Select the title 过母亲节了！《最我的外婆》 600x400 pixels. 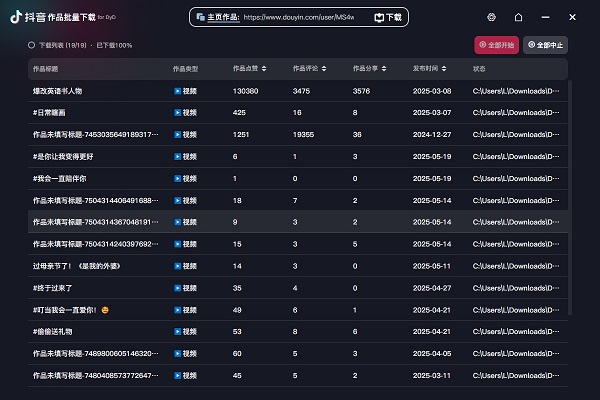pyautogui.click(x=77, y=266)
